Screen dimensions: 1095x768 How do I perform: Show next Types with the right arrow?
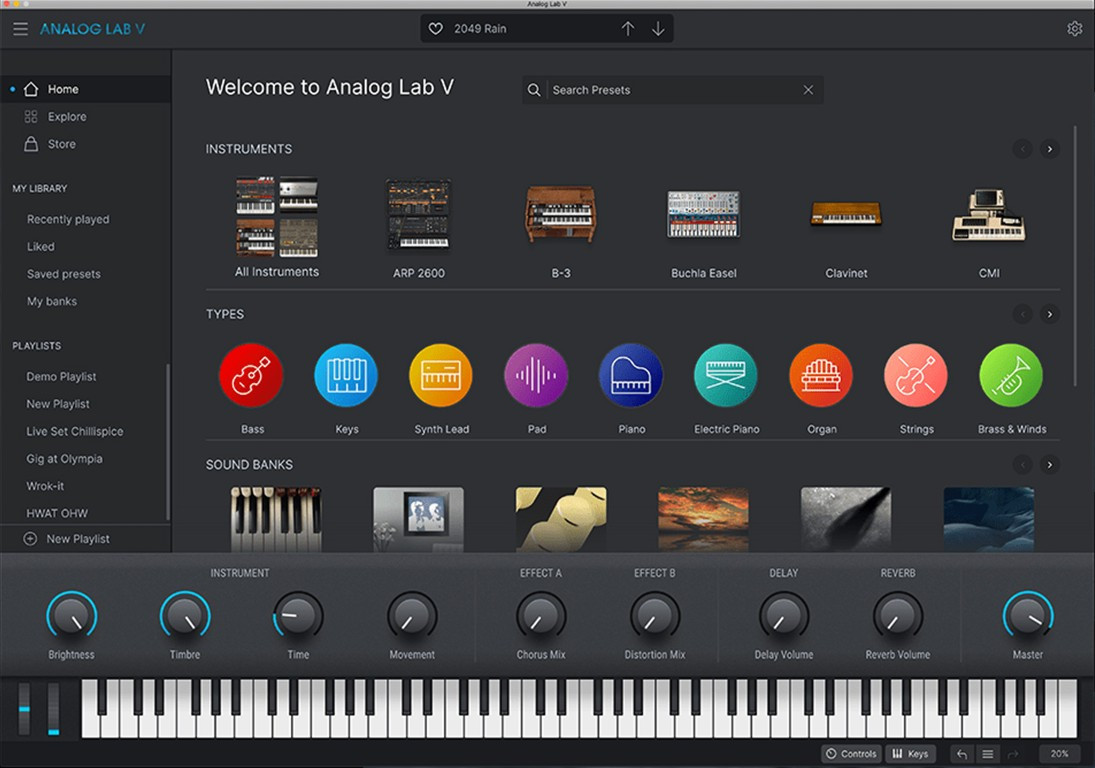[1050, 313]
